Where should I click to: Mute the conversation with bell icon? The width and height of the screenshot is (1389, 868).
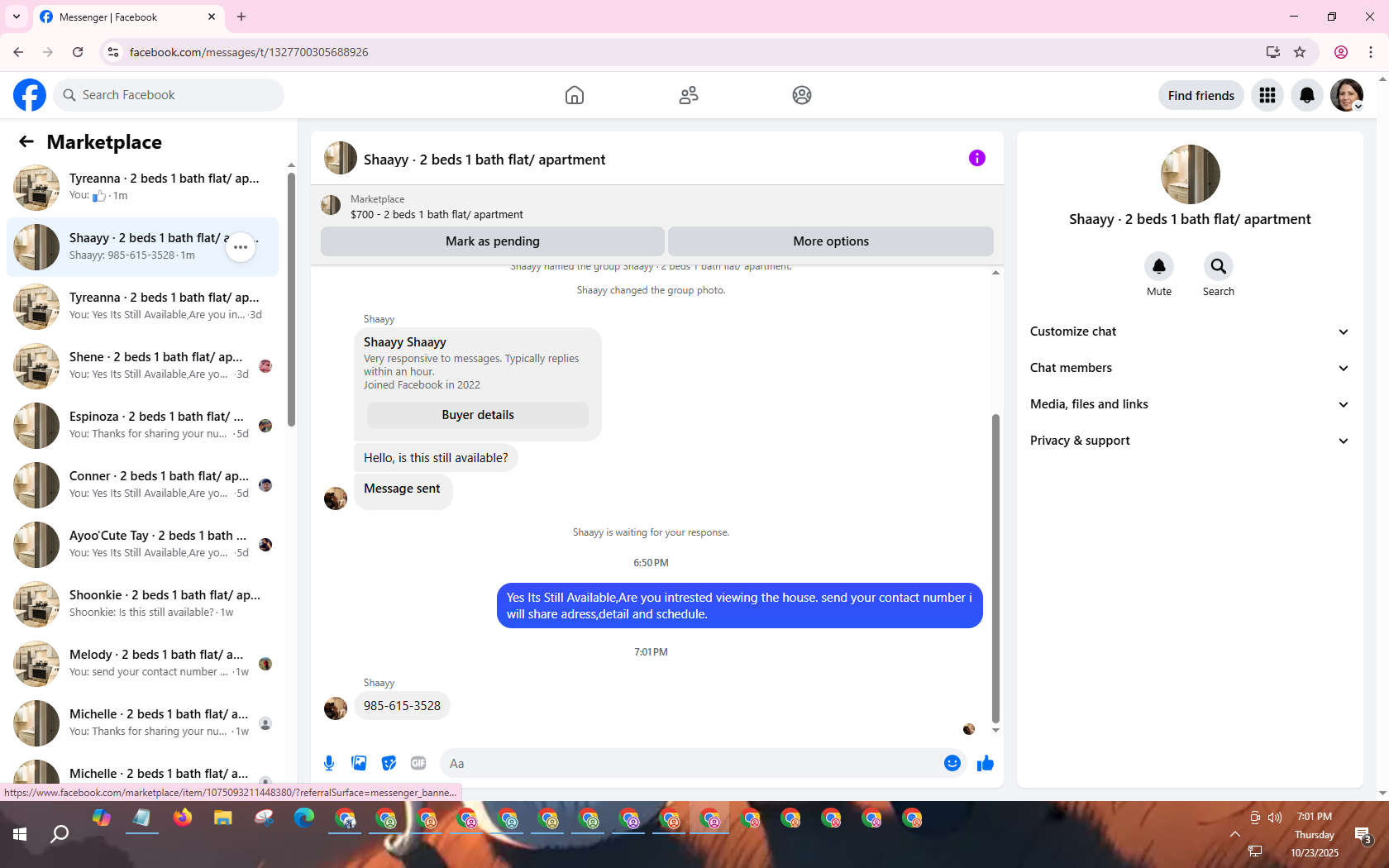point(1159,266)
